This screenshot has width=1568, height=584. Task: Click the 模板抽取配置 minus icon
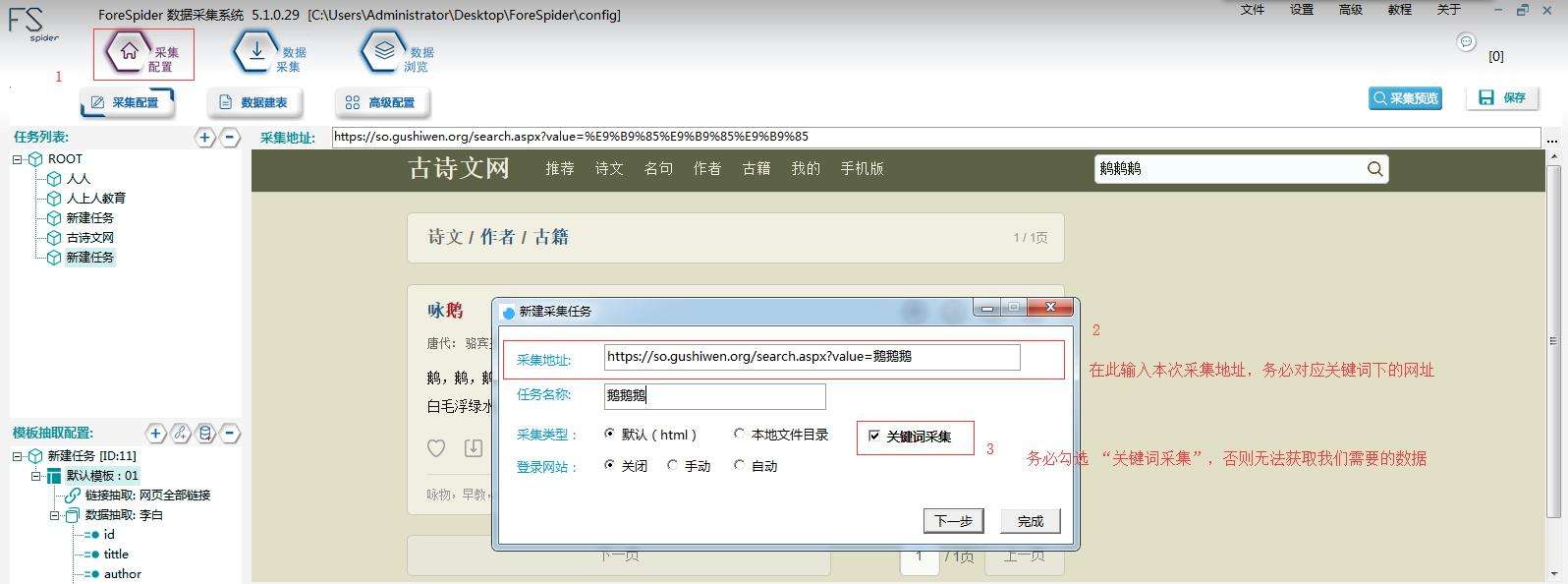click(x=229, y=433)
